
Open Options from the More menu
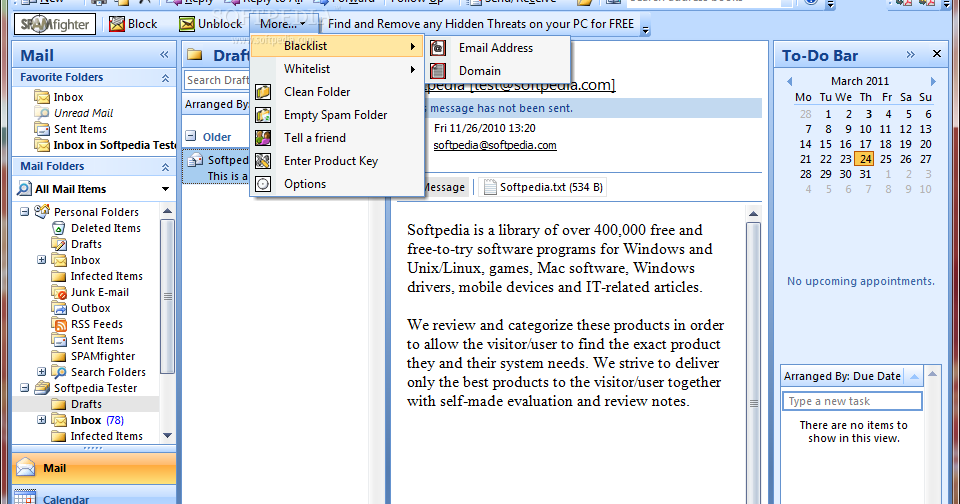pos(337,184)
